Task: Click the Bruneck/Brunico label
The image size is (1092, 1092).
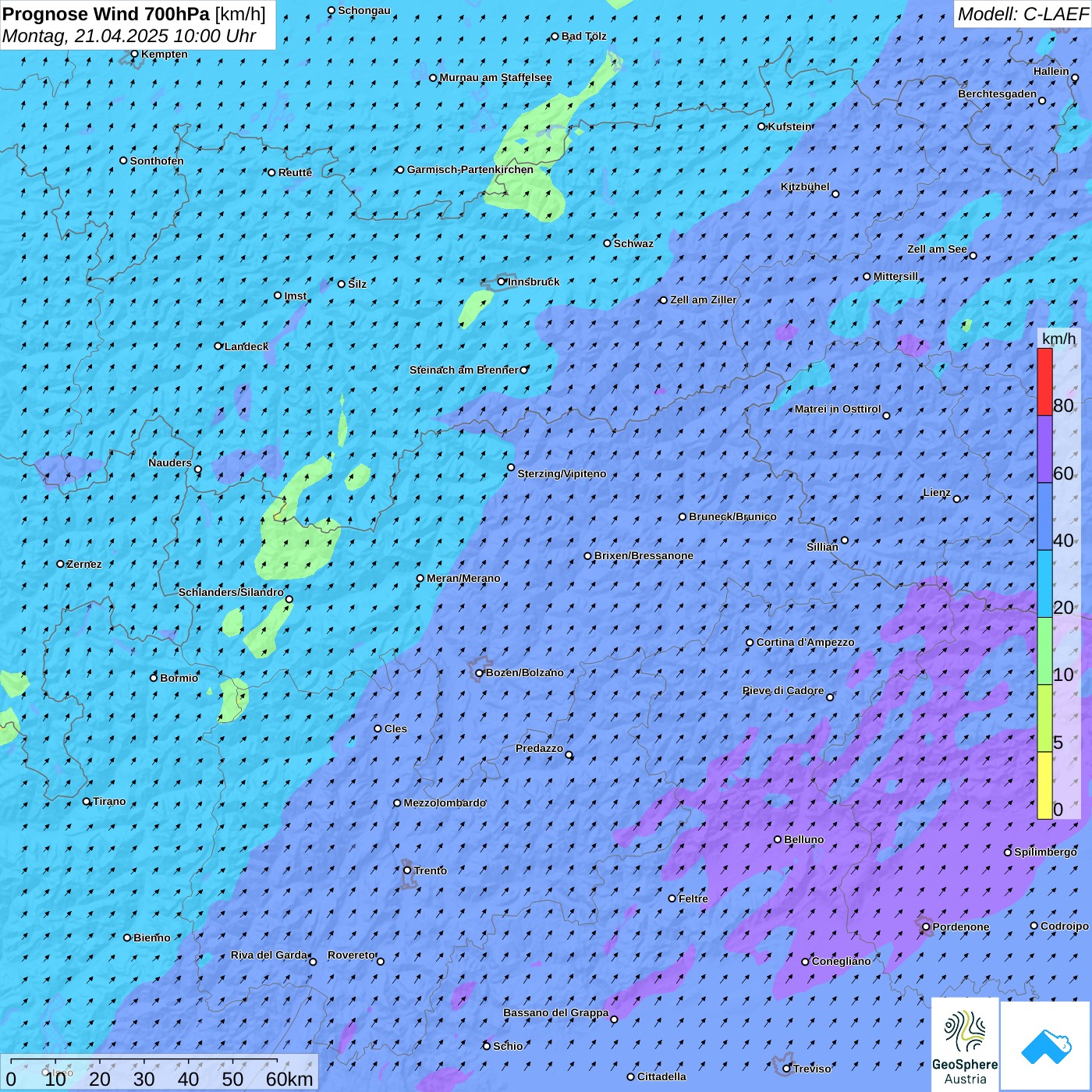Action: coord(732,516)
